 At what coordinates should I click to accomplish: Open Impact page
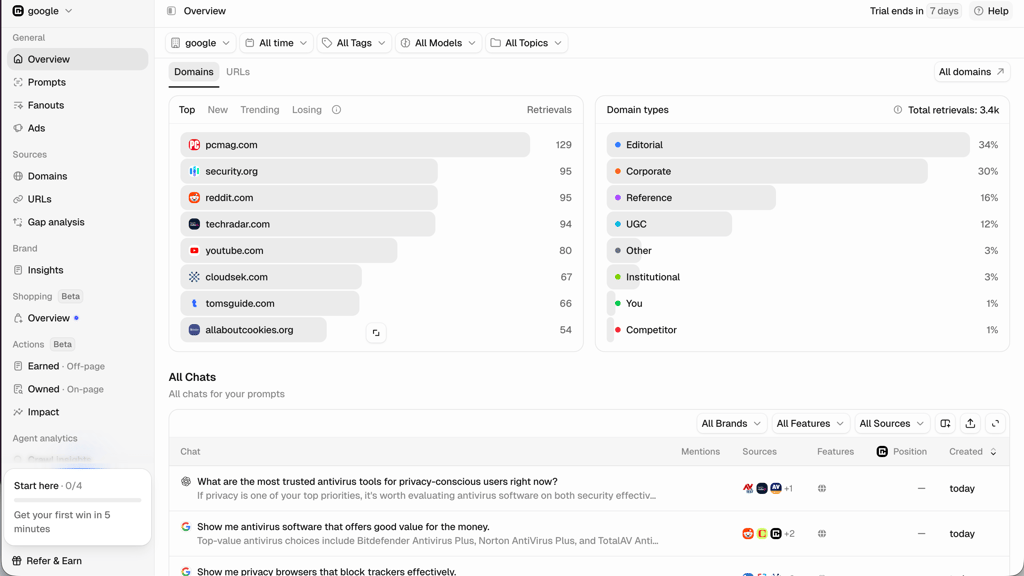tap(78, 412)
